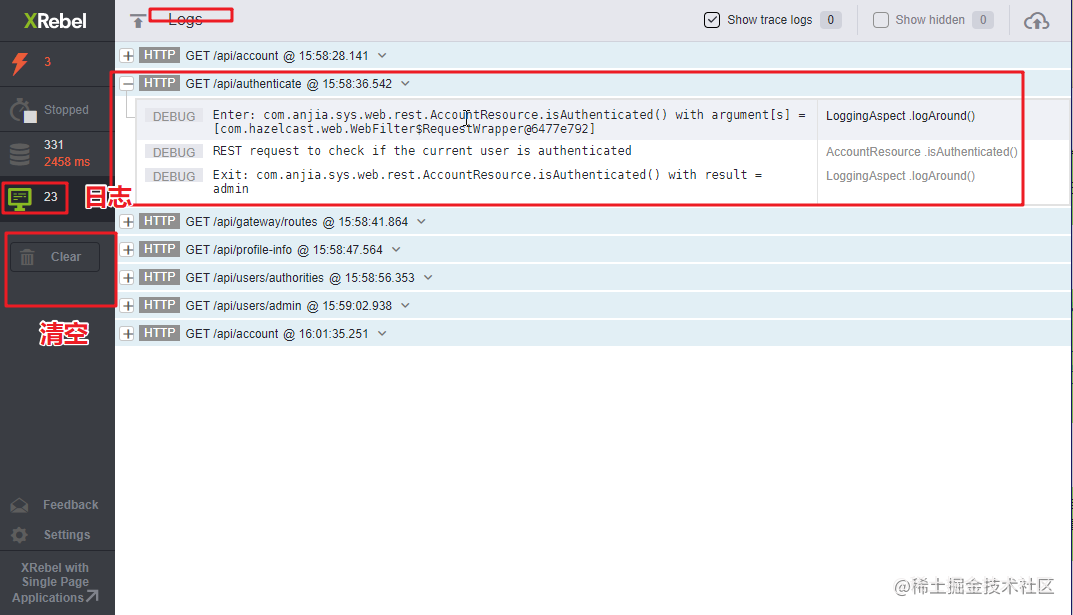The width and height of the screenshot is (1073, 615).
Task: Click DEBUG badge of 'REST request' log line
Action: pyautogui.click(x=174, y=152)
